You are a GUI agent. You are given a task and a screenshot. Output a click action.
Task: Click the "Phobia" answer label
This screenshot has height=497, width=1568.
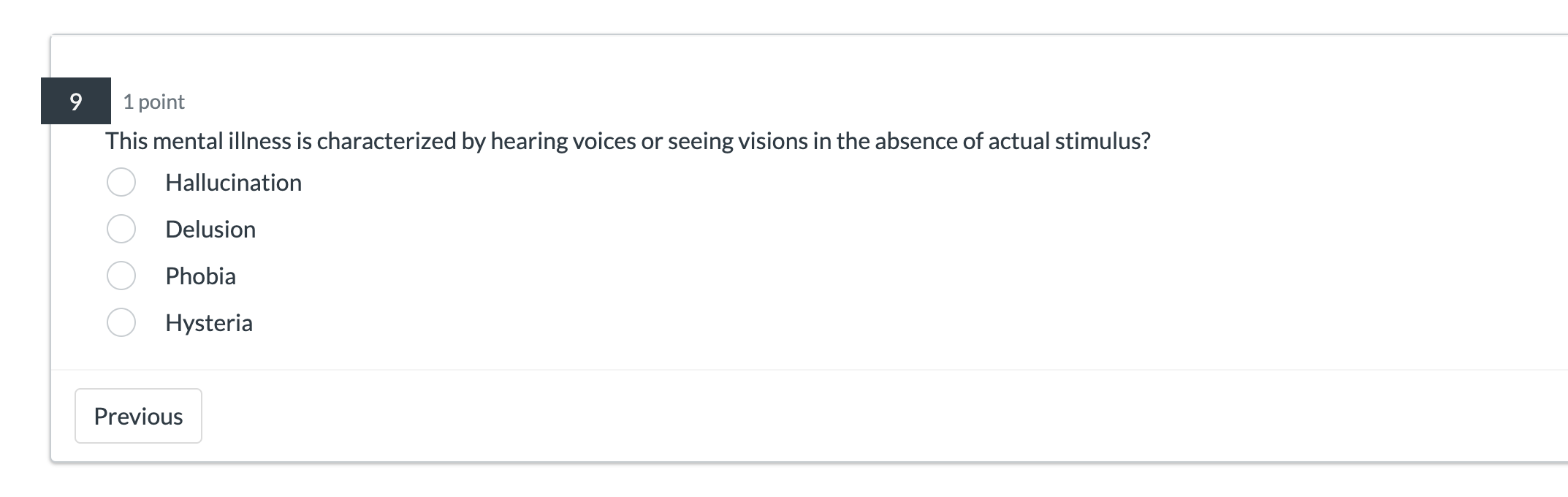pyautogui.click(x=200, y=276)
